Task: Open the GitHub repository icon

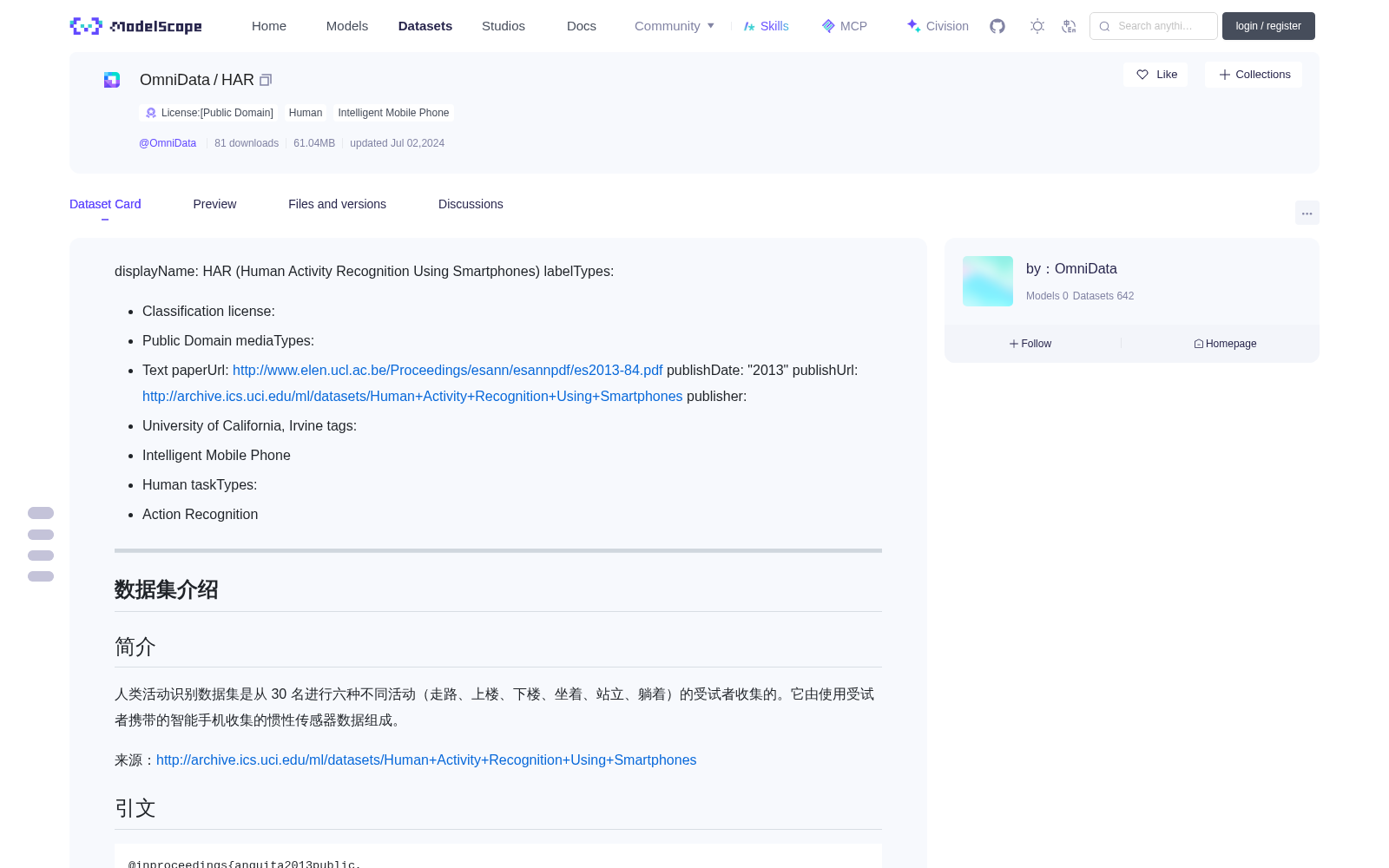Action: pos(997,26)
